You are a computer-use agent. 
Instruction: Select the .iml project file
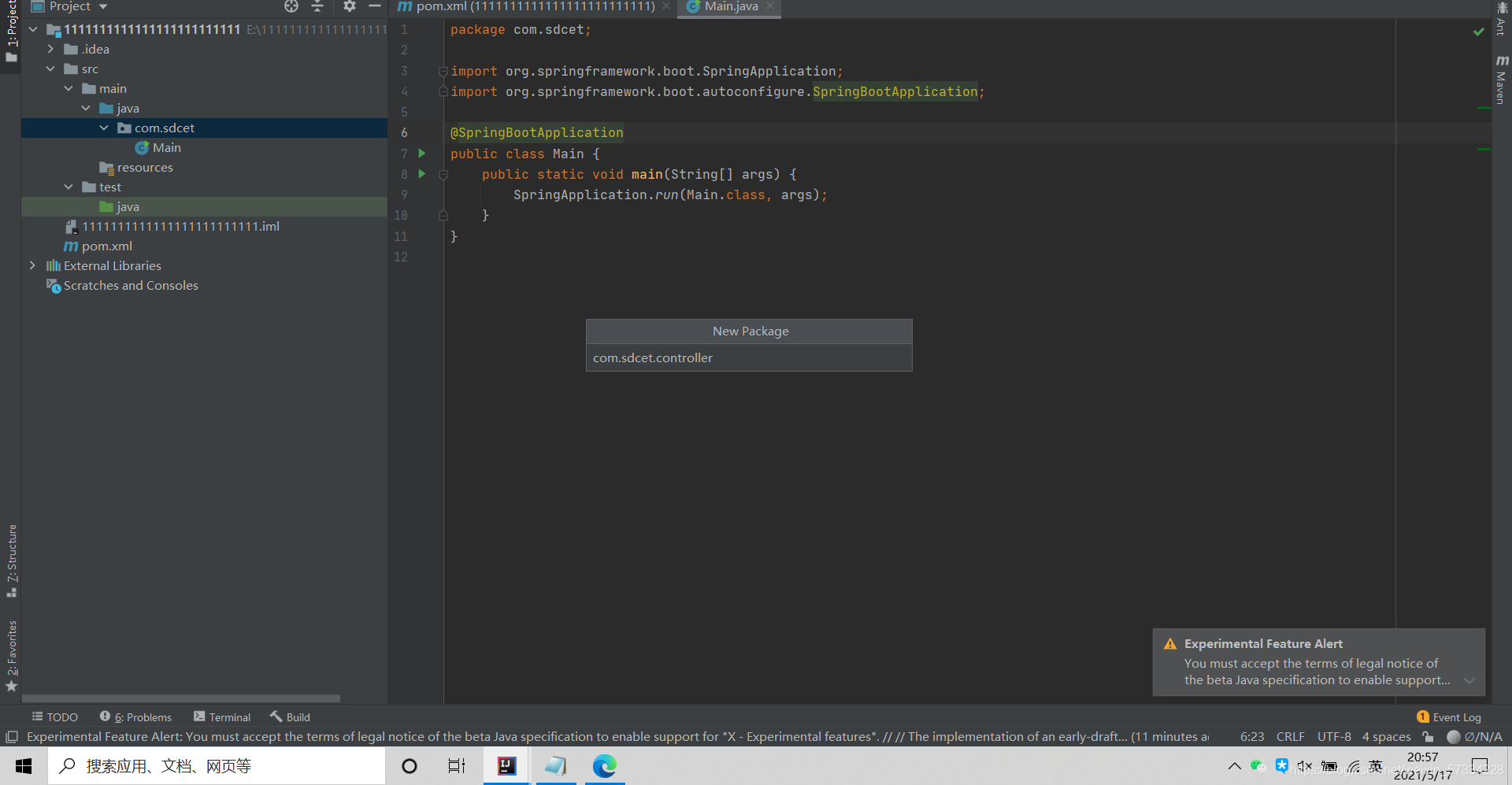tap(172, 226)
